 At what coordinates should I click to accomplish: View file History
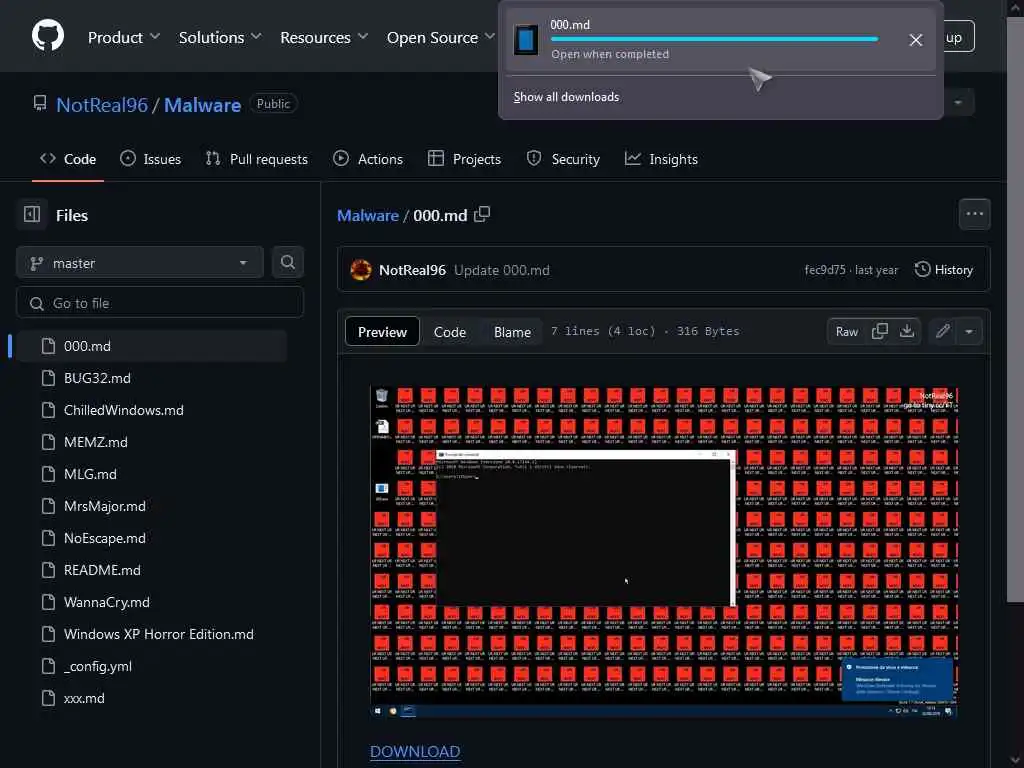944,270
